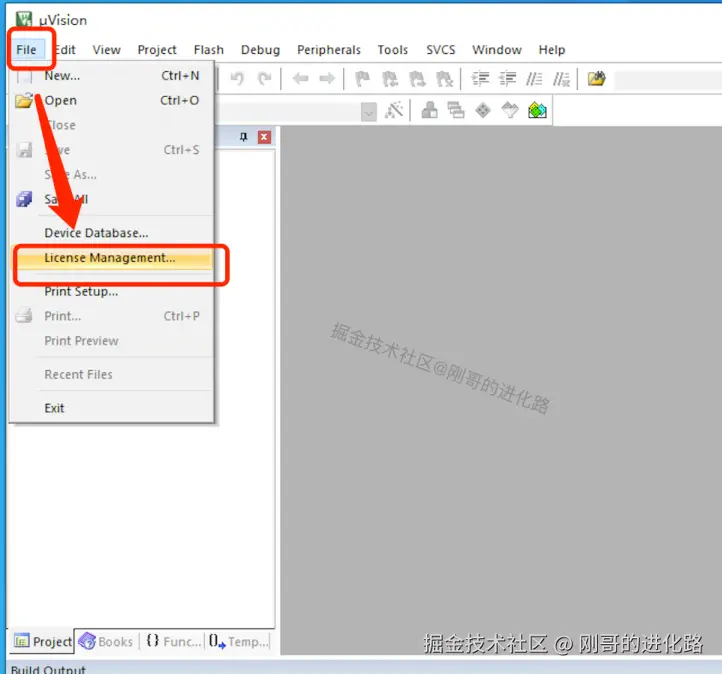Click the Find in Files folder icon

(596, 79)
